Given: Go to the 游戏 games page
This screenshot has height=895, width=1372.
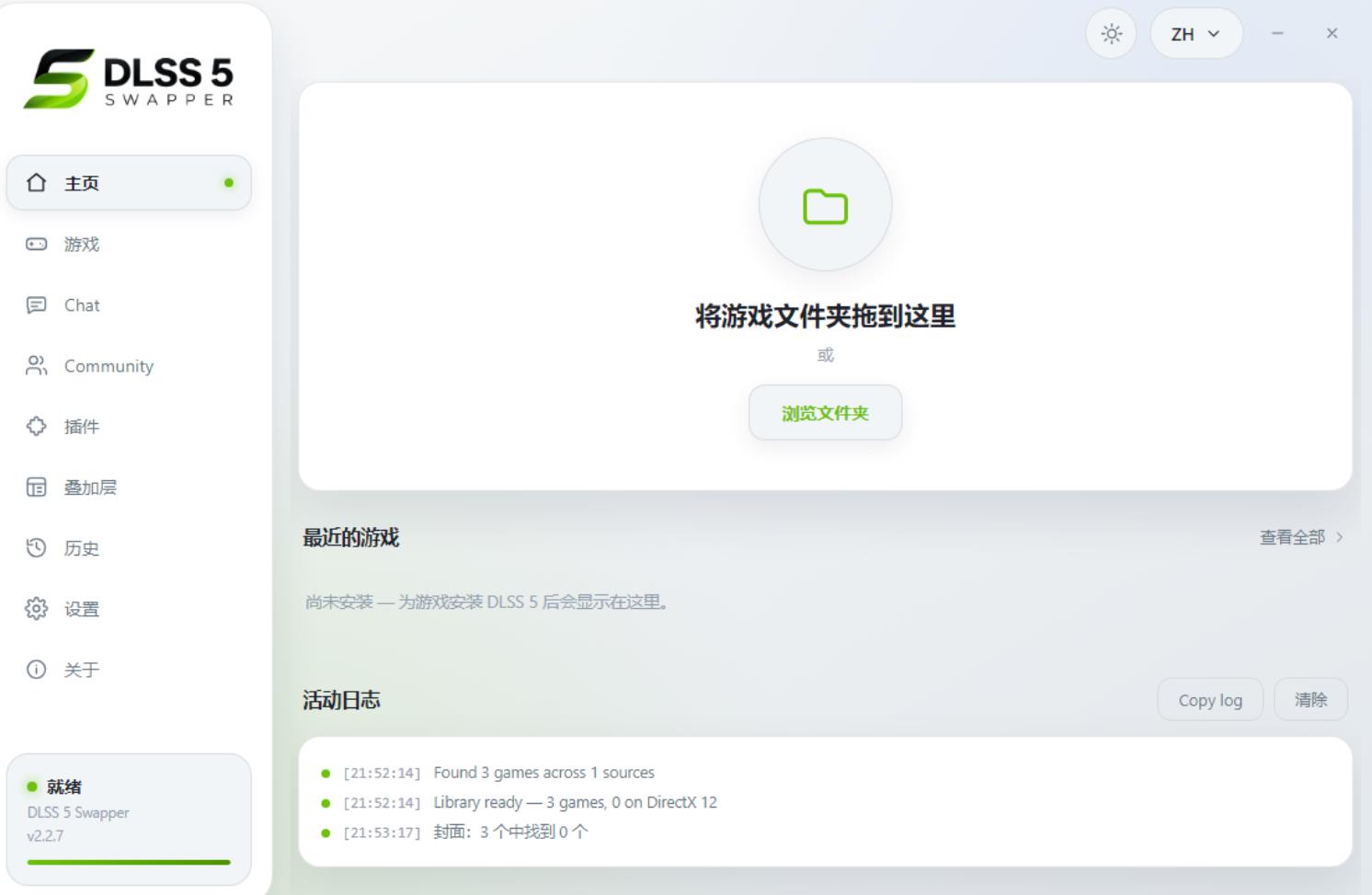Looking at the screenshot, I should (129, 244).
